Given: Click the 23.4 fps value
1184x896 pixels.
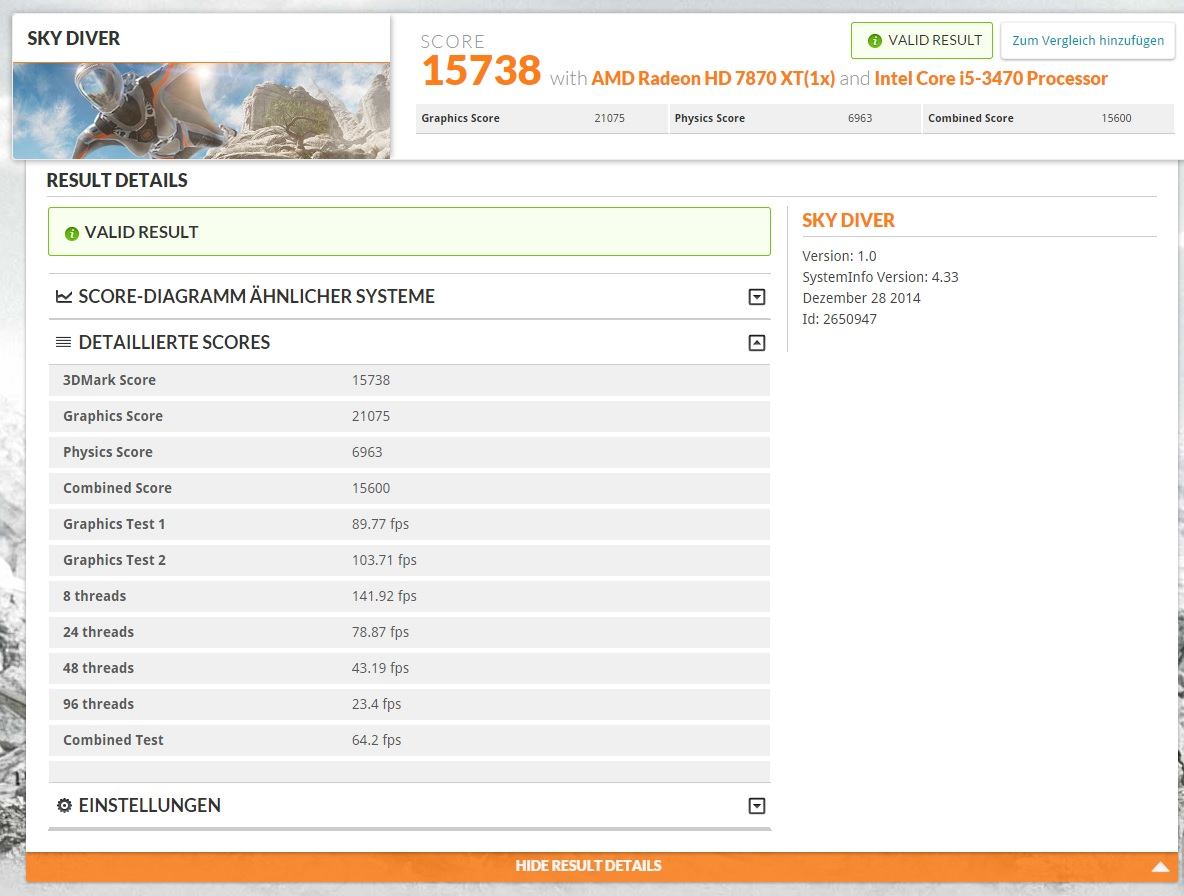Looking at the screenshot, I should 376,704.
